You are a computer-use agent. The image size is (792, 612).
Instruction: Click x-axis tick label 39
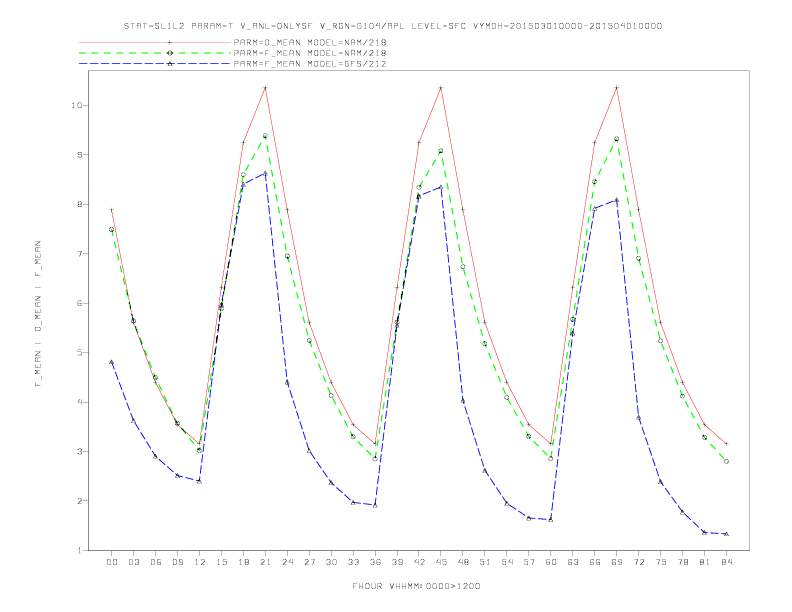click(x=397, y=562)
